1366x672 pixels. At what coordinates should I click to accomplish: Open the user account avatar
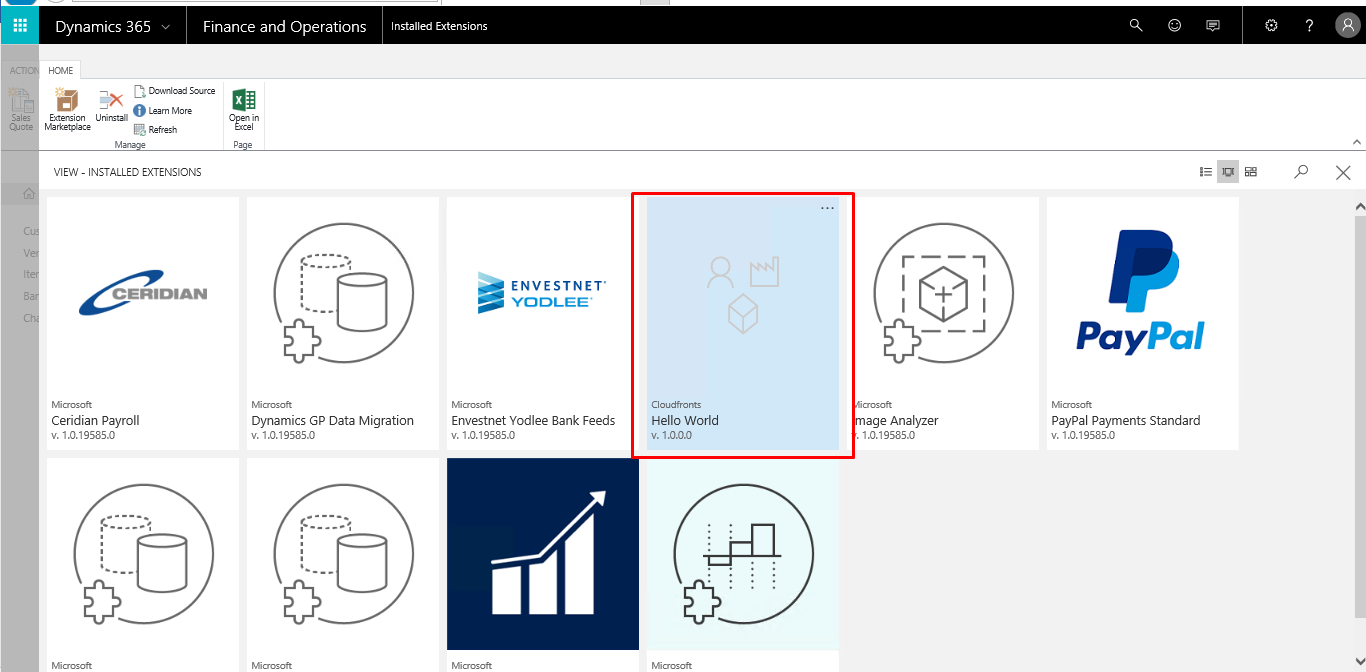(1347, 26)
